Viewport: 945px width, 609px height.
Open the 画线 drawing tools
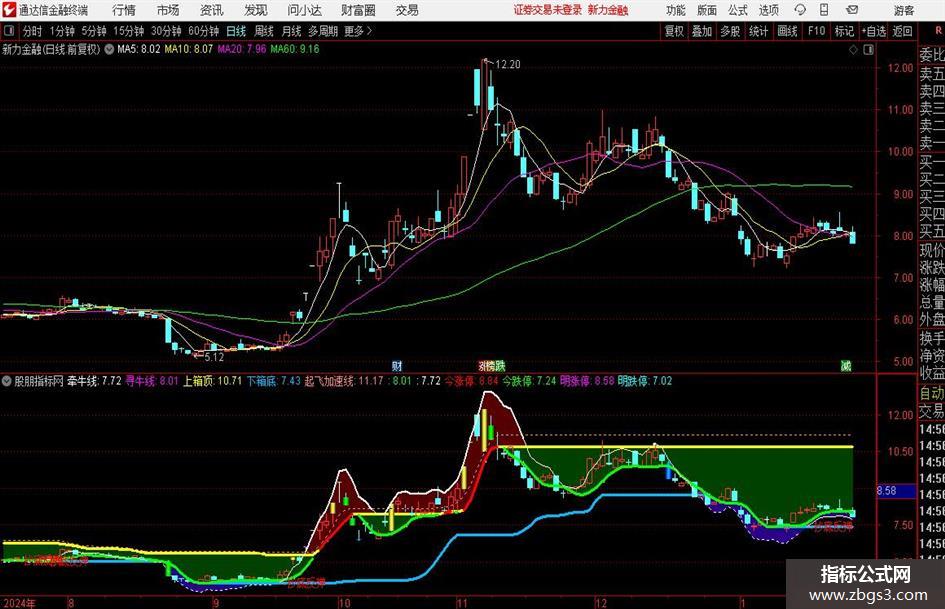point(787,31)
